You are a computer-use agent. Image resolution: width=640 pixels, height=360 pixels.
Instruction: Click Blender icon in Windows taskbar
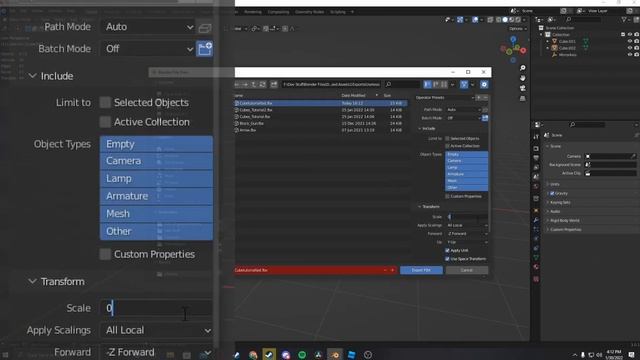point(335,355)
